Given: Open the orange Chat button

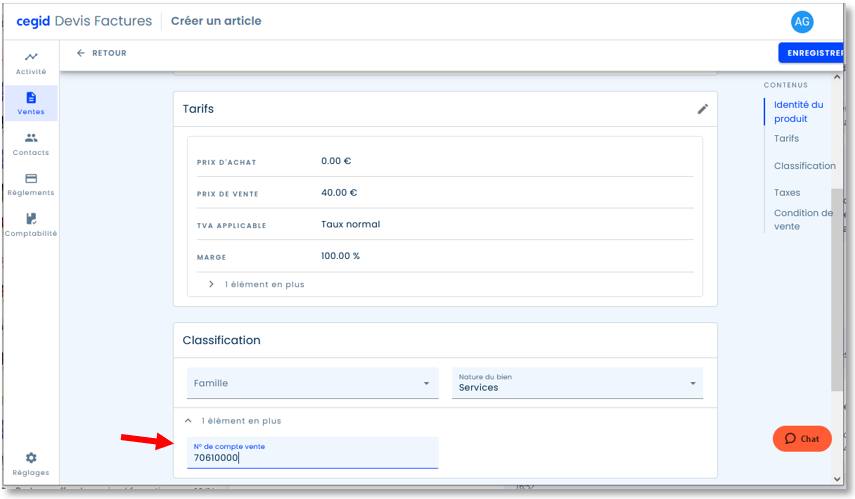Looking at the screenshot, I should click(x=802, y=438).
